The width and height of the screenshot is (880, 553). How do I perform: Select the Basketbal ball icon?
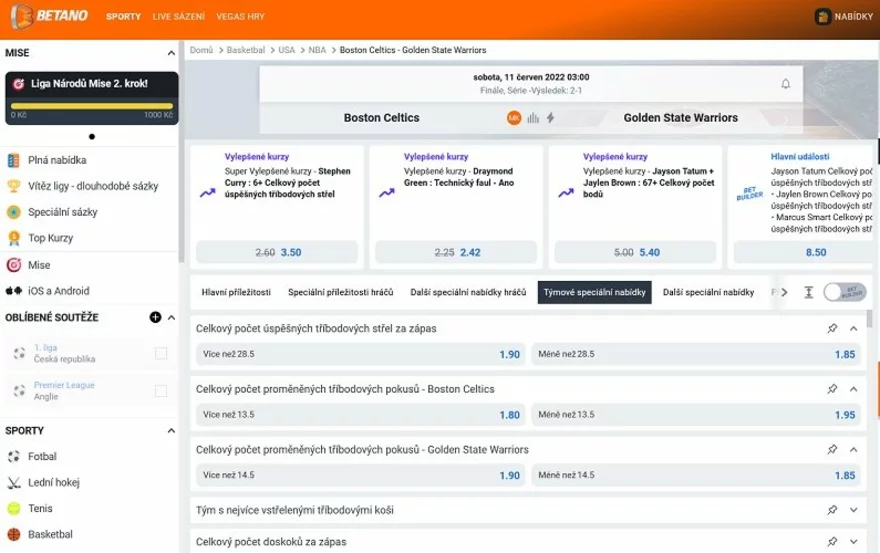click(13, 534)
